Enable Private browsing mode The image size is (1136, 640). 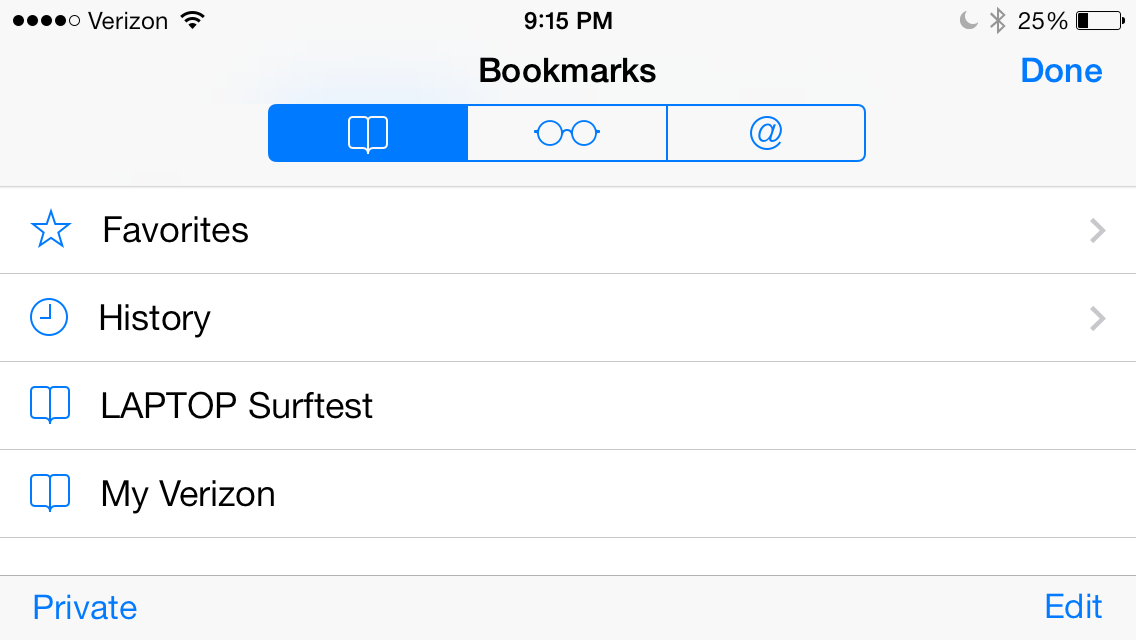(x=84, y=607)
